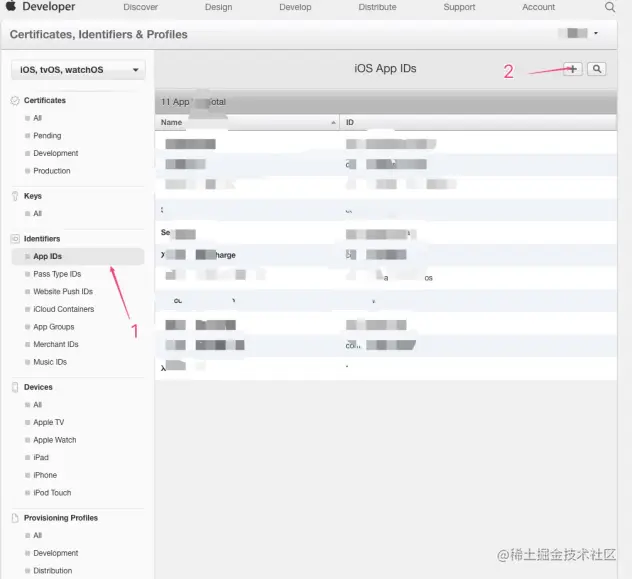Select Pass Type IDs
The image size is (633, 579).
tap(57, 274)
